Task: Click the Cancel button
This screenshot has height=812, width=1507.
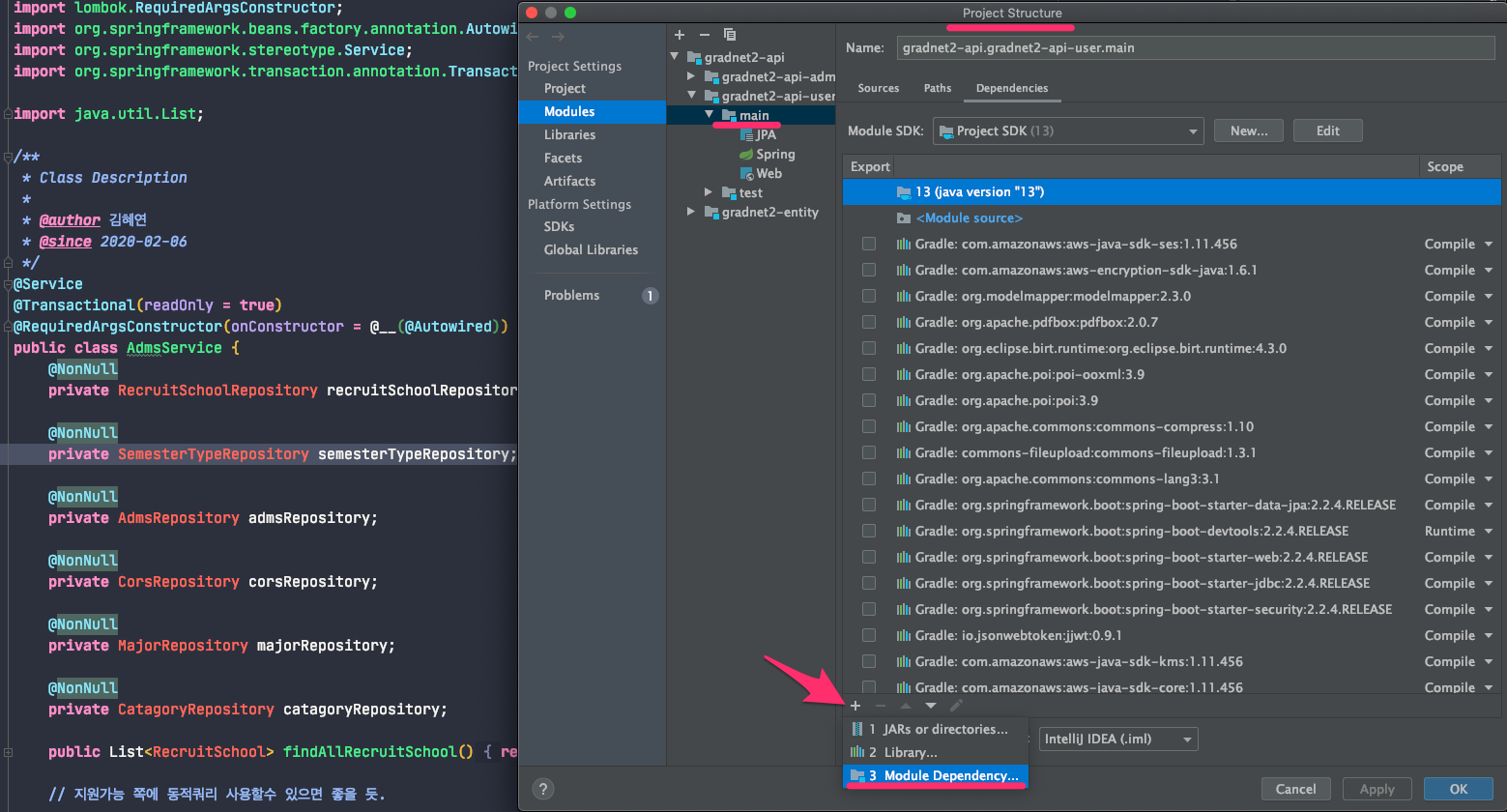Action: pyautogui.click(x=1295, y=789)
